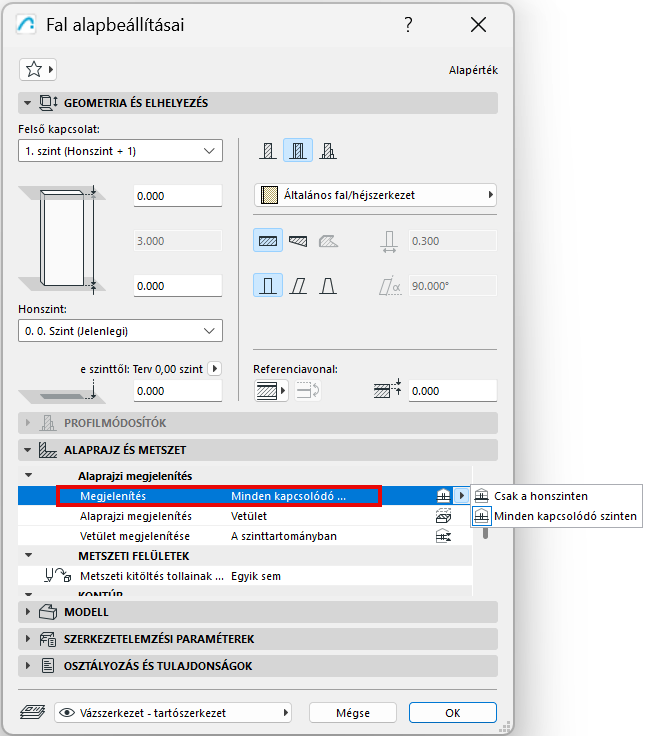656x736 pixels.
Task: Click the building material color swatch
Action: (269, 195)
